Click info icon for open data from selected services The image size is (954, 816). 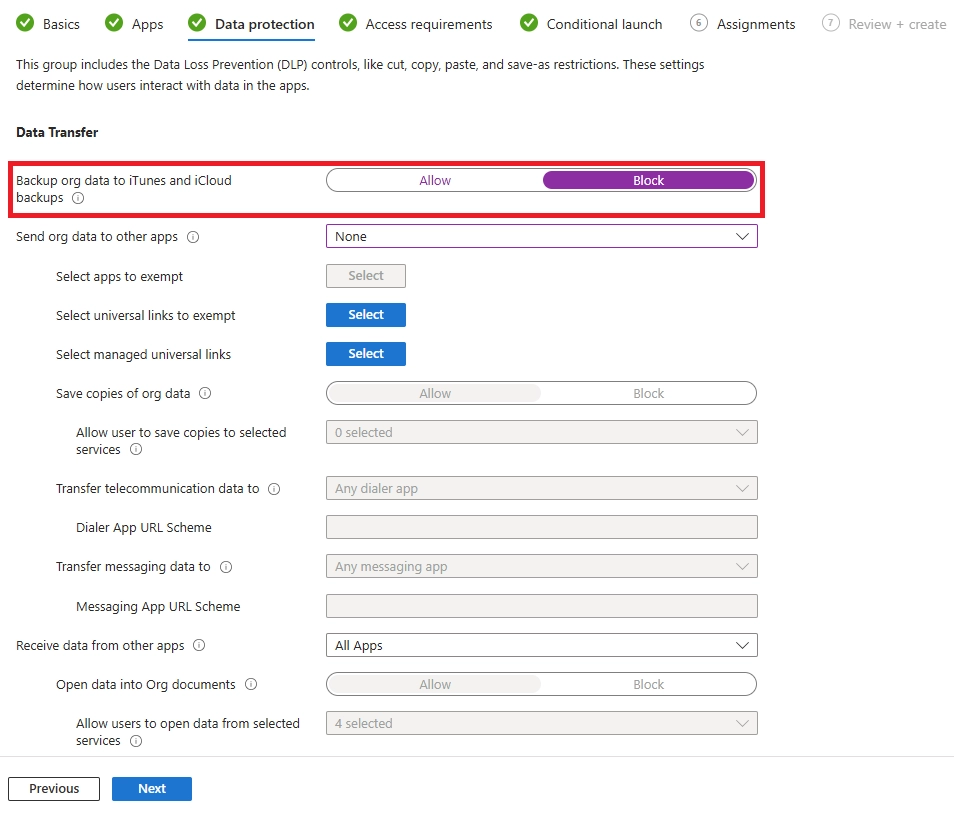(136, 741)
